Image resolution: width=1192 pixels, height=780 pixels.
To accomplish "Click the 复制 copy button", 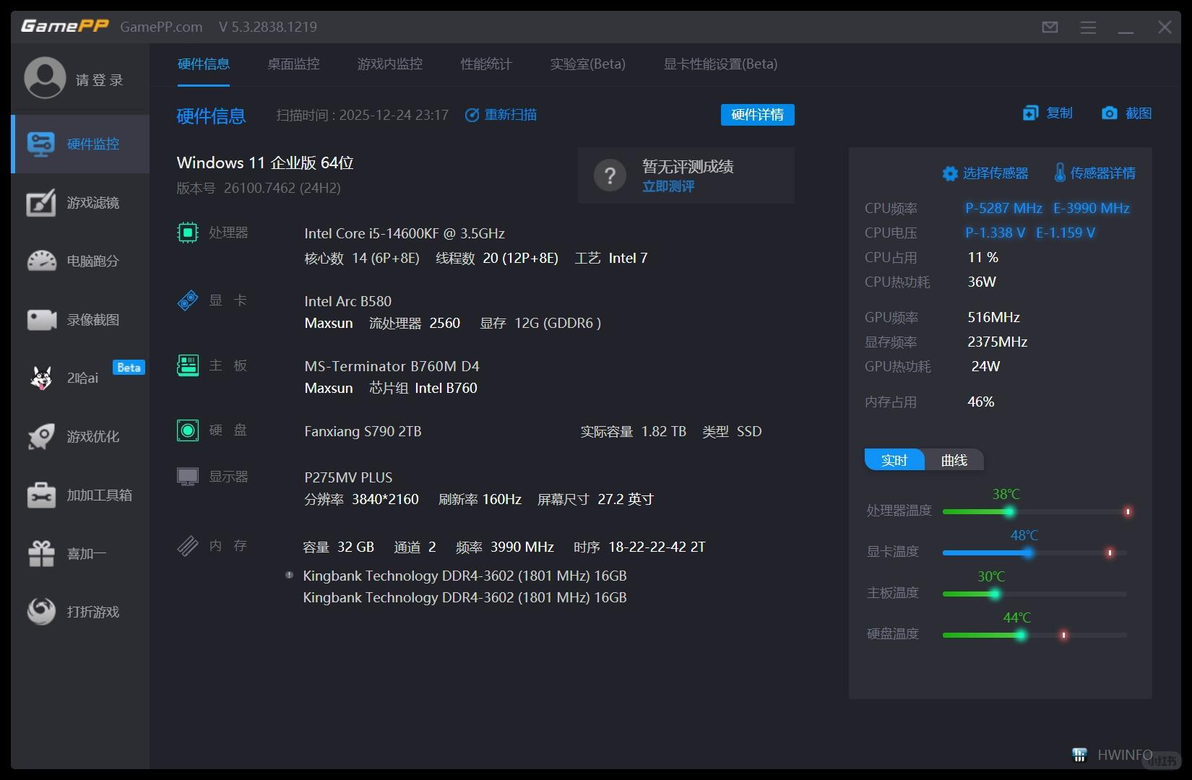I will 1048,113.
